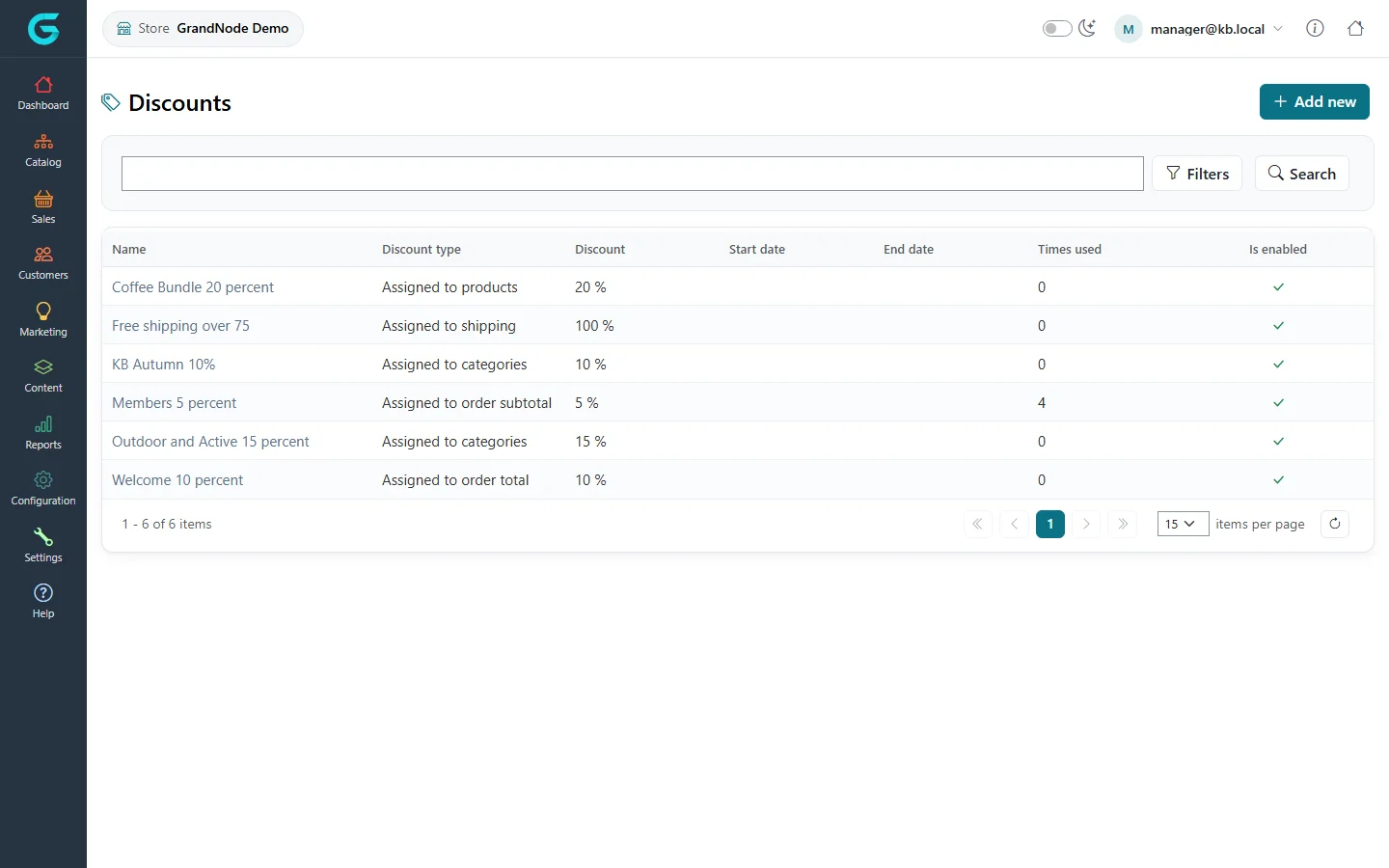The width and height of the screenshot is (1389, 868).
Task: Open the Outdoor and Active 15 percent discount
Action: pyautogui.click(x=210, y=442)
